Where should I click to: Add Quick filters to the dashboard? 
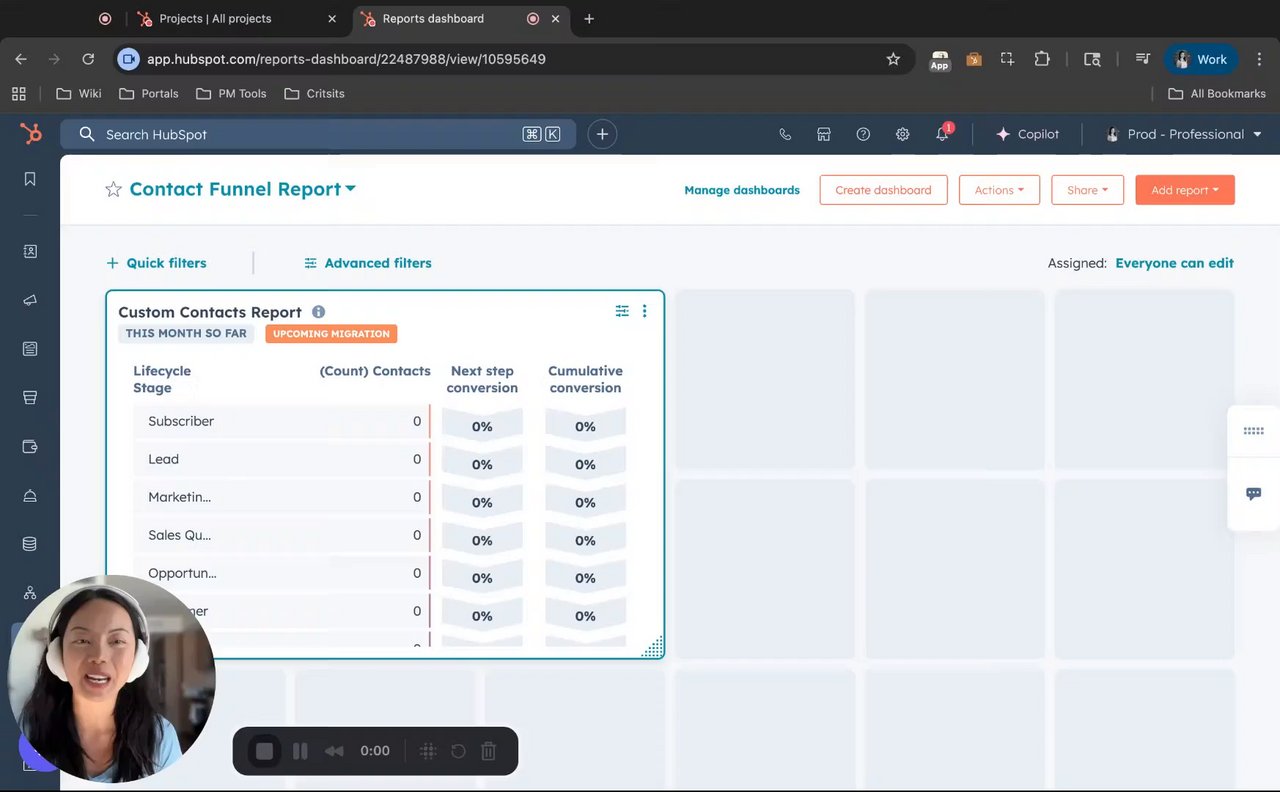(x=156, y=263)
